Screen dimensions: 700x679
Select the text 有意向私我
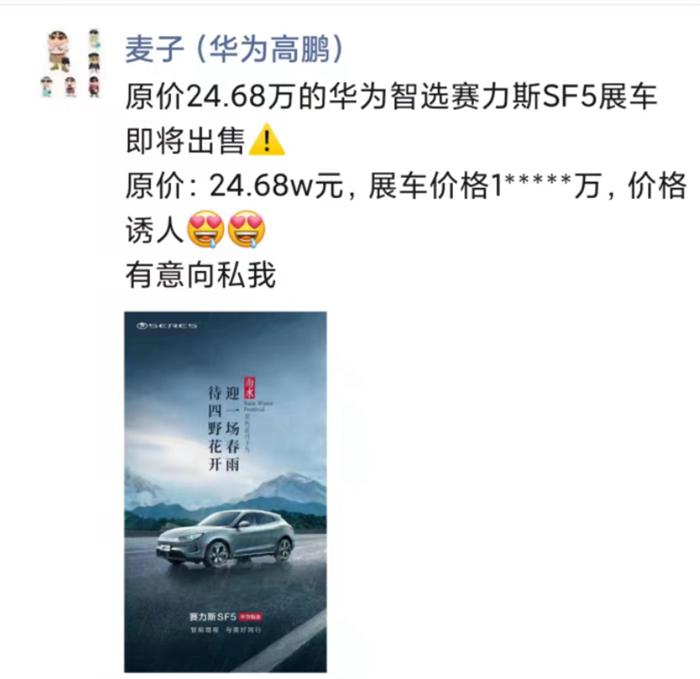[x=200, y=275]
